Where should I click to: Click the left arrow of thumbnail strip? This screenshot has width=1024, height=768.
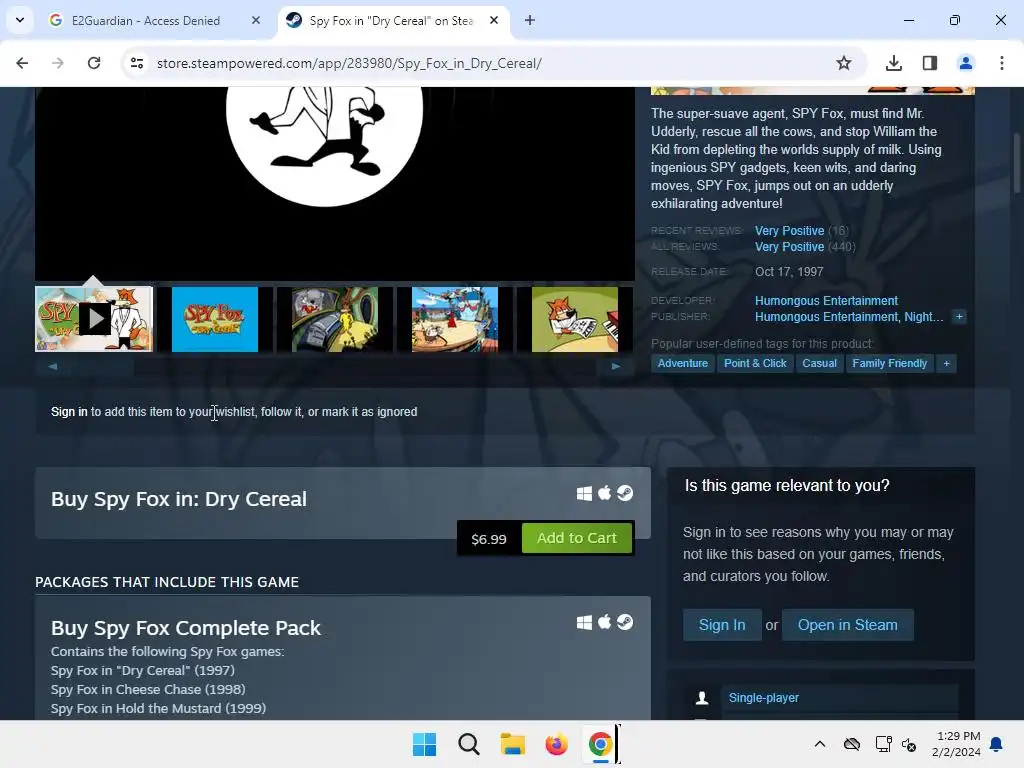[53, 366]
